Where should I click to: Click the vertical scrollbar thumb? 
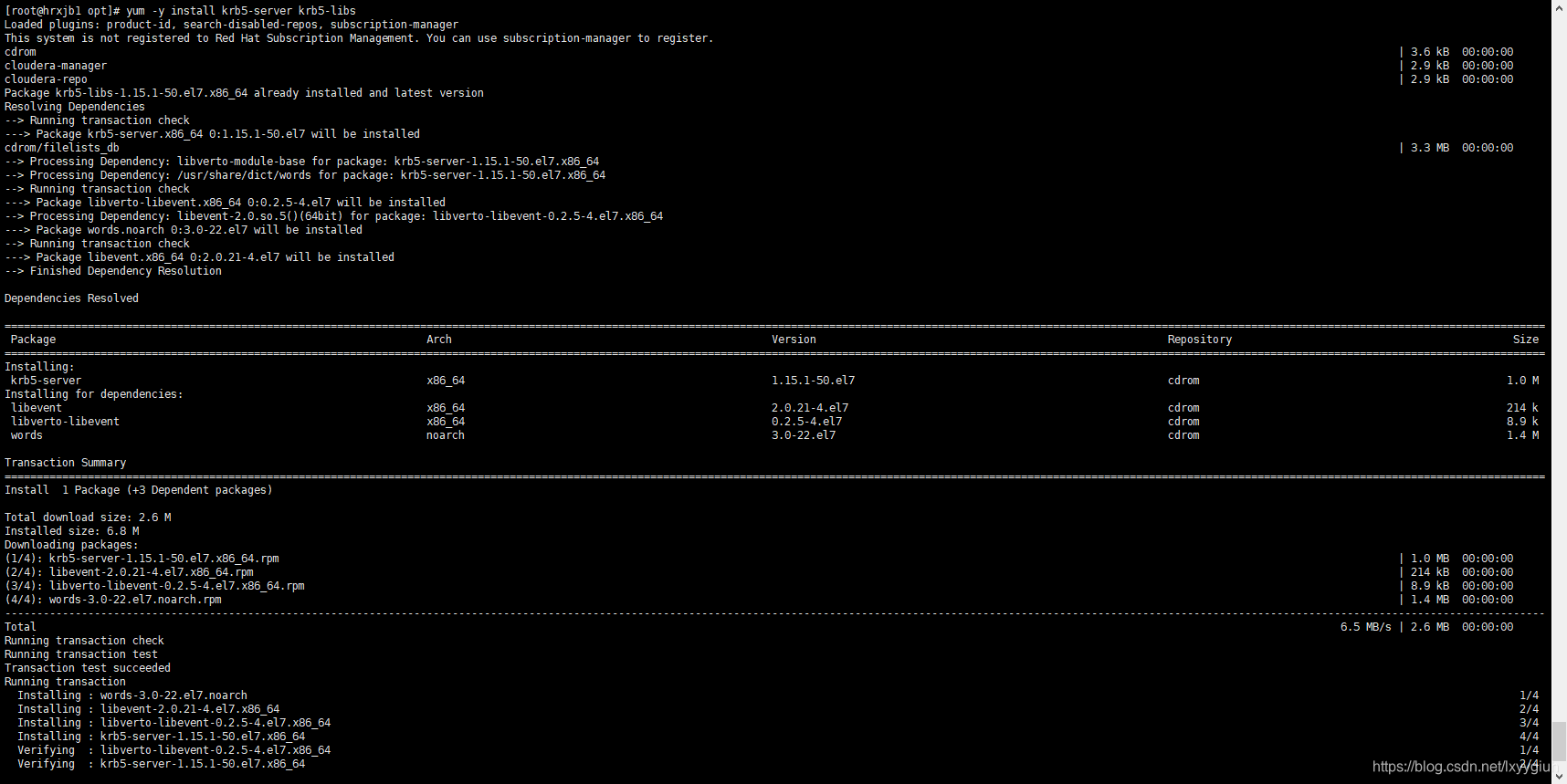[1559, 740]
